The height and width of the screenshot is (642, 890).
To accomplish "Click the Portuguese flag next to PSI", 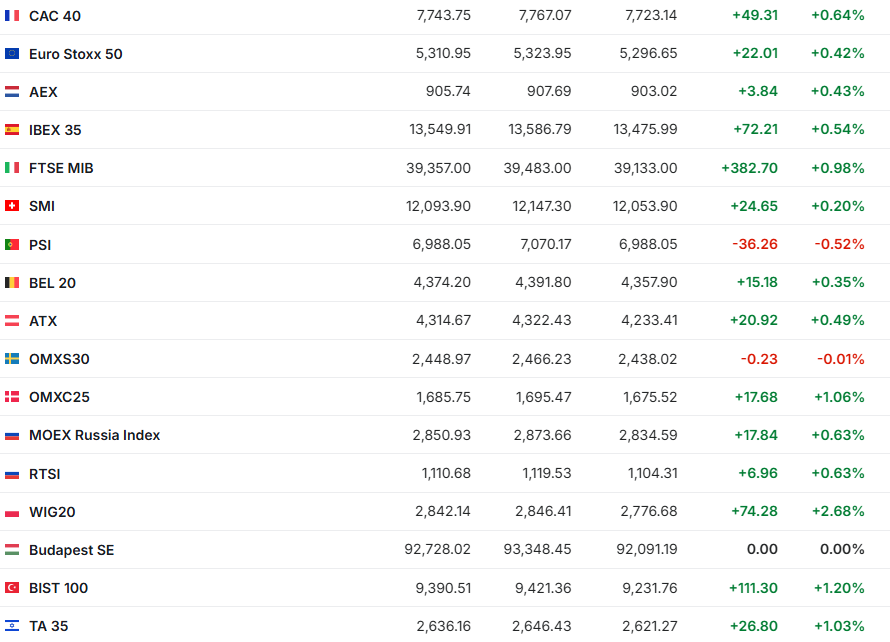I will point(12,244).
